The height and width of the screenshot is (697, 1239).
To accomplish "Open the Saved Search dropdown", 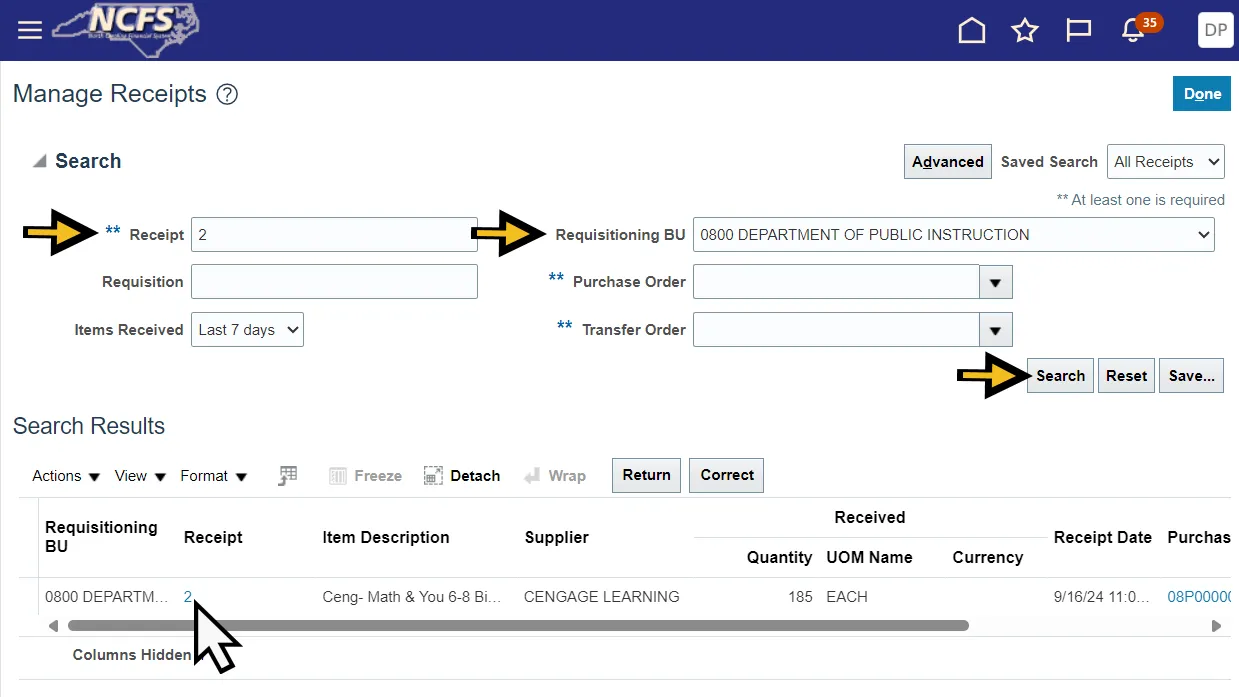I will pyautogui.click(x=1165, y=162).
